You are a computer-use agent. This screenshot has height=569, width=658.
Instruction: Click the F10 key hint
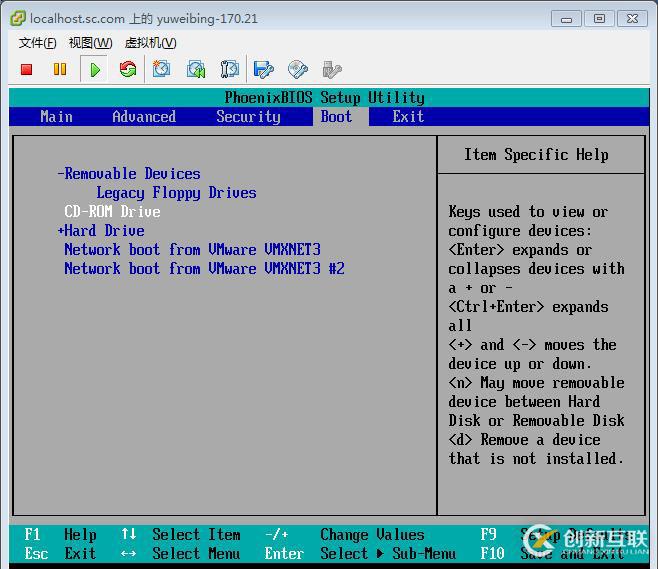pos(492,553)
